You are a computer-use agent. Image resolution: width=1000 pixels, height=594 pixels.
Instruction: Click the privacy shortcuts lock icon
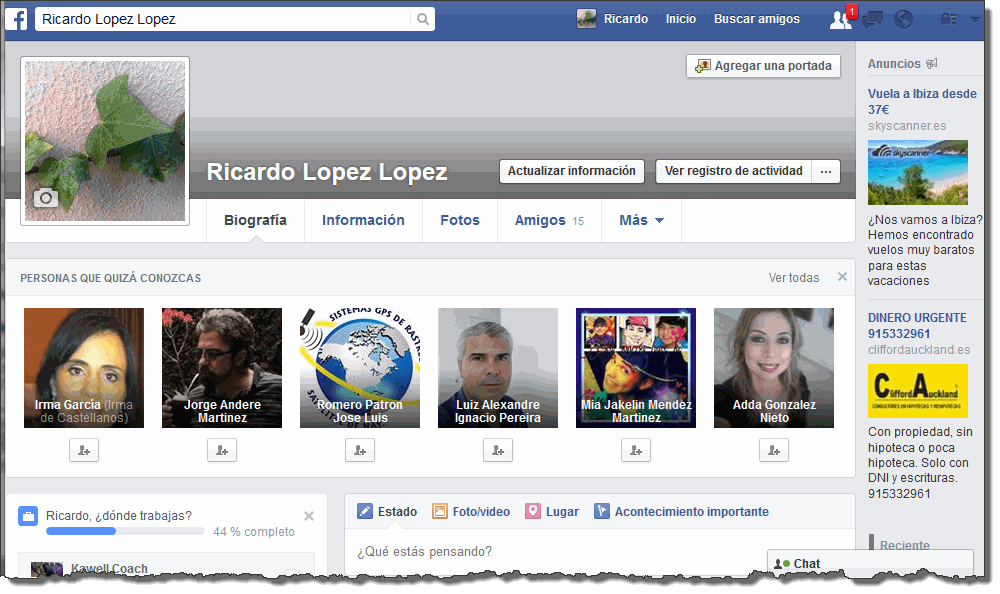[x=948, y=19]
